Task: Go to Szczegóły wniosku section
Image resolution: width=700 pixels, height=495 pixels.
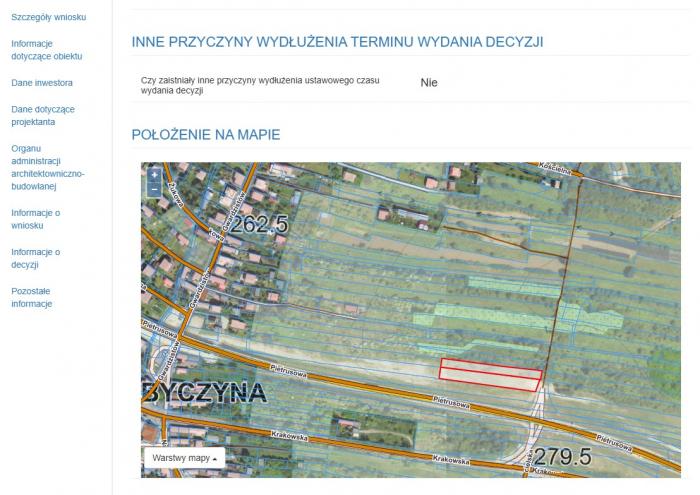Action: pyautogui.click(x=46, y=17)
